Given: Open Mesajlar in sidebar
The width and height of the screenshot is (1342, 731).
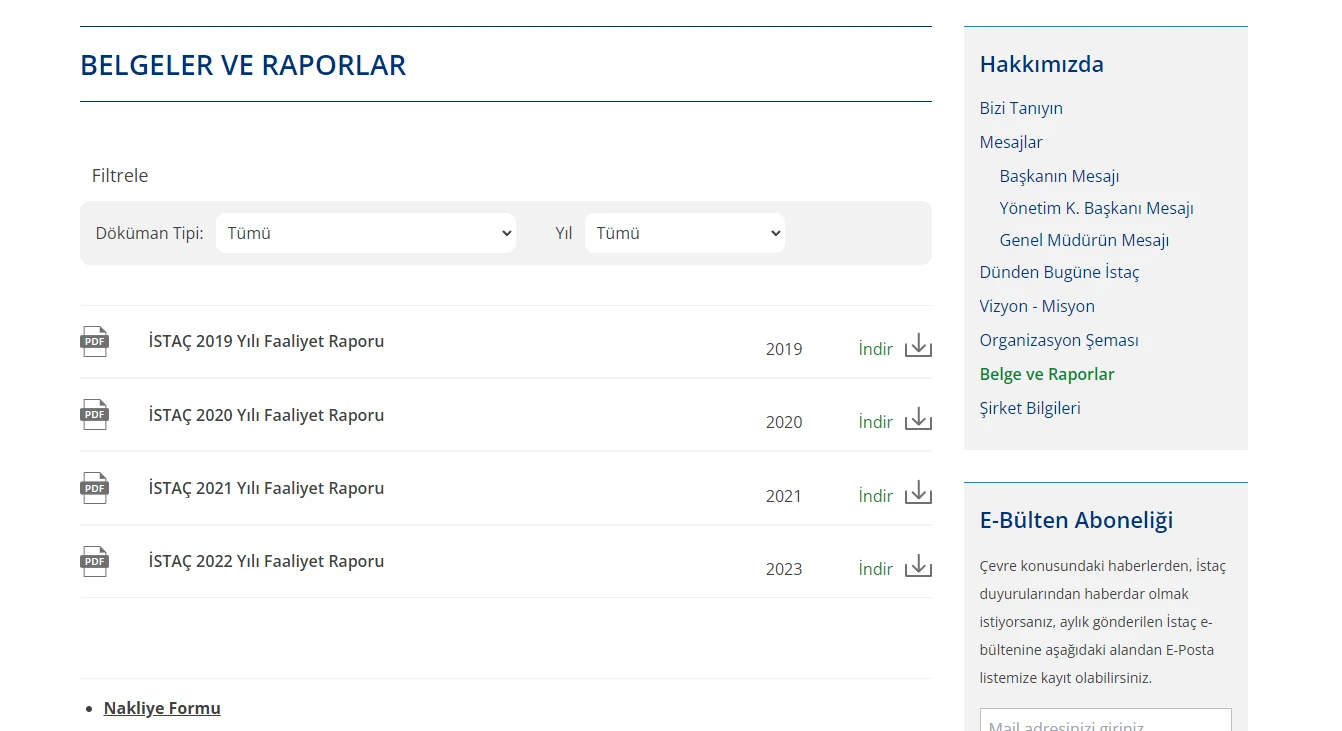Looking at the screenshot, I should 1011,142.
